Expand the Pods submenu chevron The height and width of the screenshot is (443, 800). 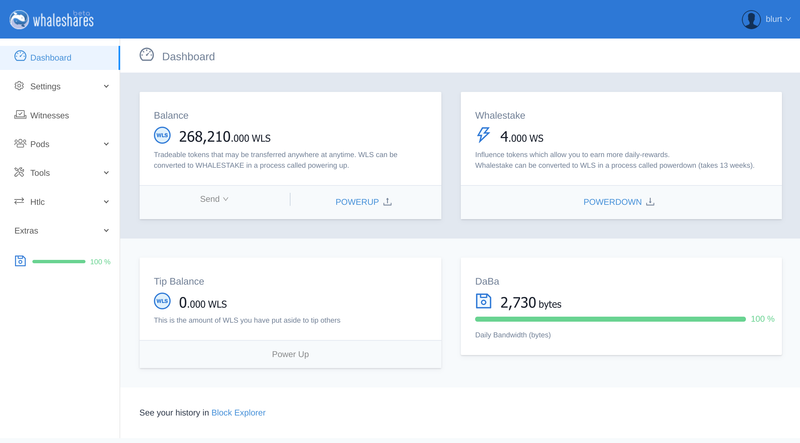[x=106, y=144]
